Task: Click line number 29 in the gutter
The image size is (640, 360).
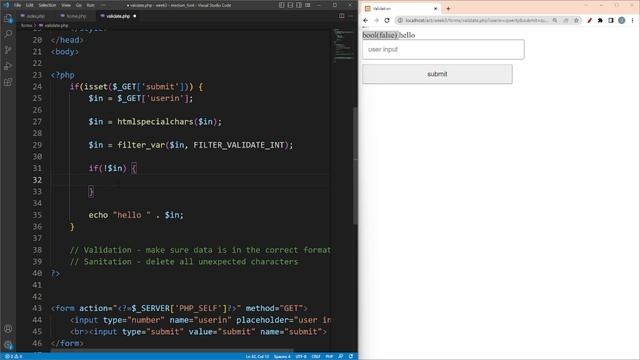Action: click(x=37, y=145)
